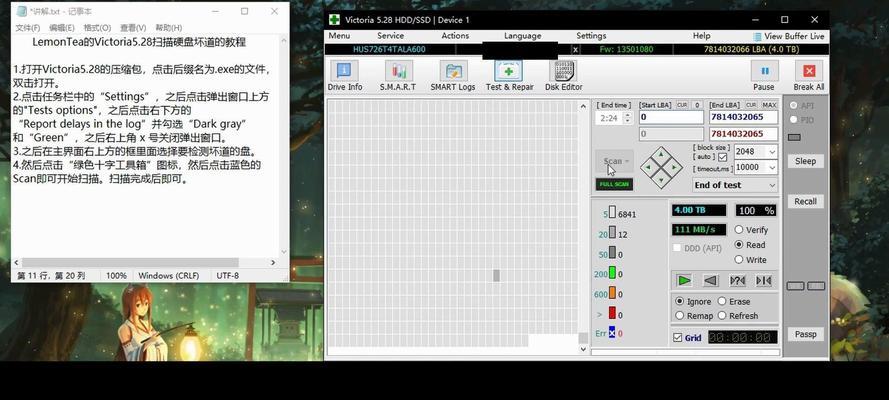Select the Ignore radio button
The width and height of the screenshot is (889, 400).
coord(680,301)
